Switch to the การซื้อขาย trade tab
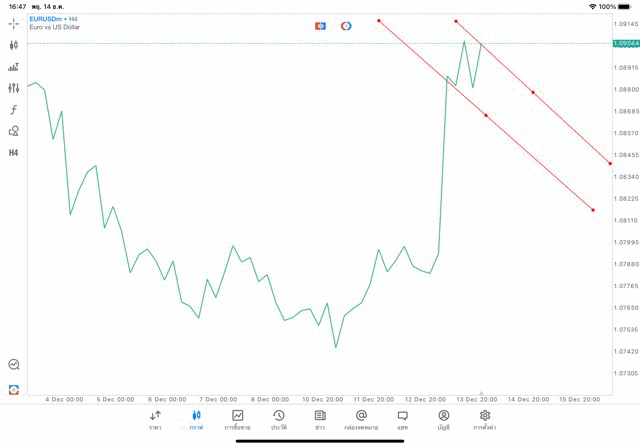This screenshot has width=640, height=447. (237, 420)
